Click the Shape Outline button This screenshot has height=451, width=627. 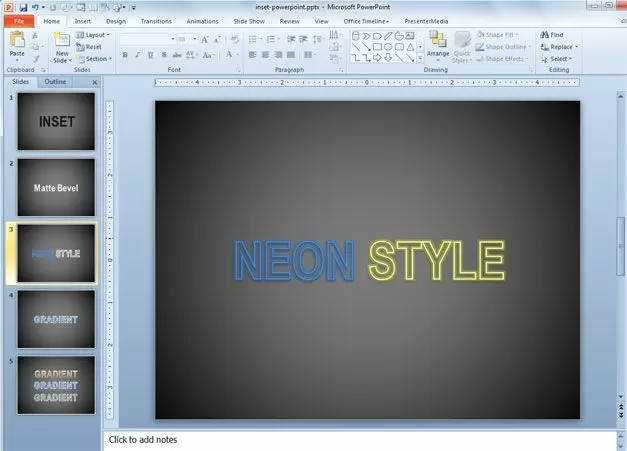coord(503,47)
